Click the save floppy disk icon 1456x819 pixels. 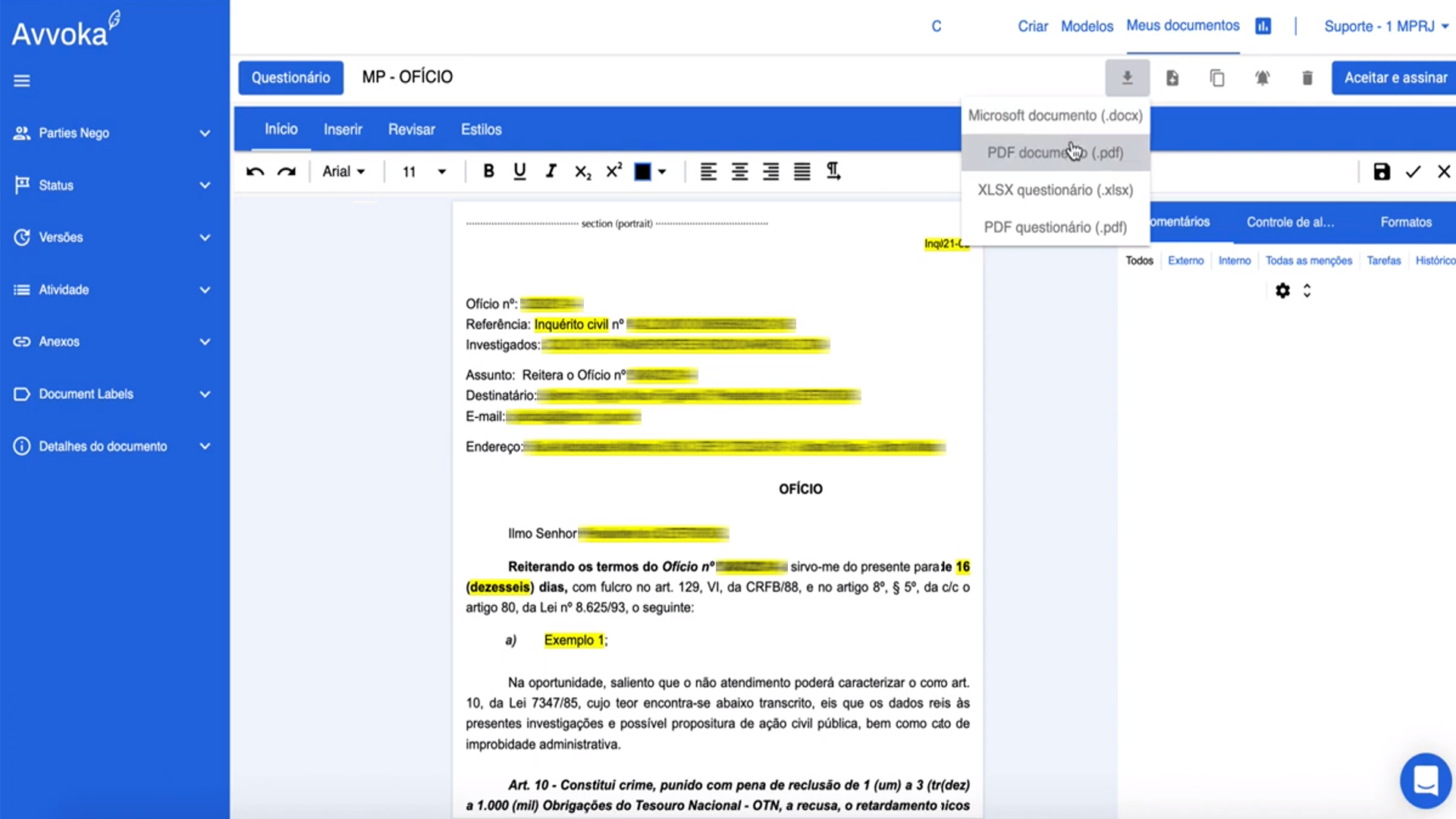1381,171
